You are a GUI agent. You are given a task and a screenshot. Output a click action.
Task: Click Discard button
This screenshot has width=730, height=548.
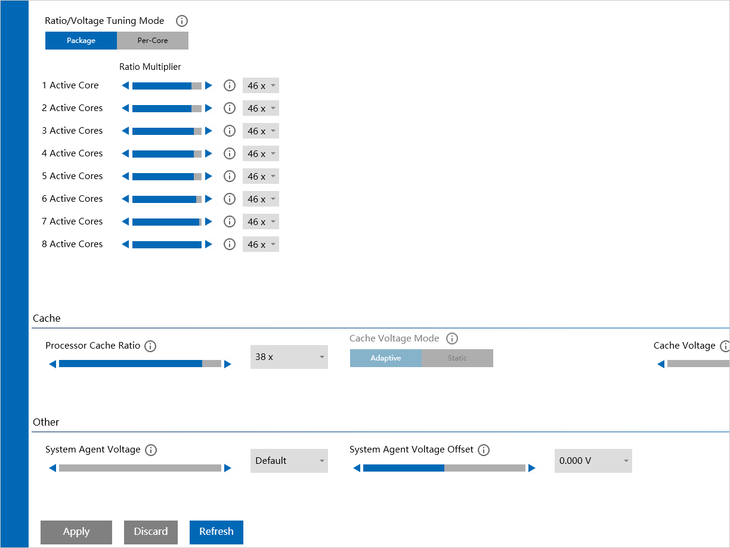pyautogui.click(x=151, y=532)
